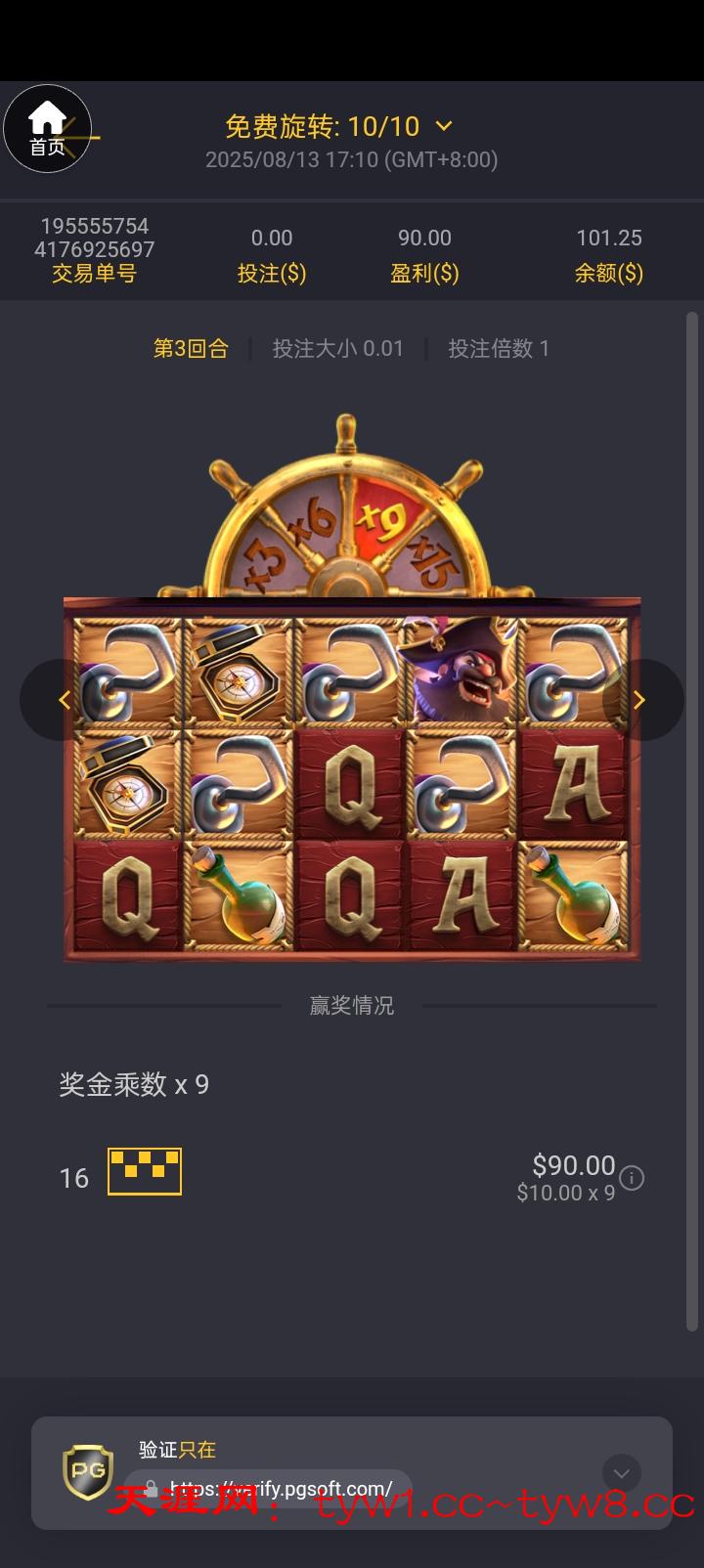Image resolution: width=704 pixels, height=1568 pixels.
Task: Show the next round with right arrow
Action: coord(639,700)
